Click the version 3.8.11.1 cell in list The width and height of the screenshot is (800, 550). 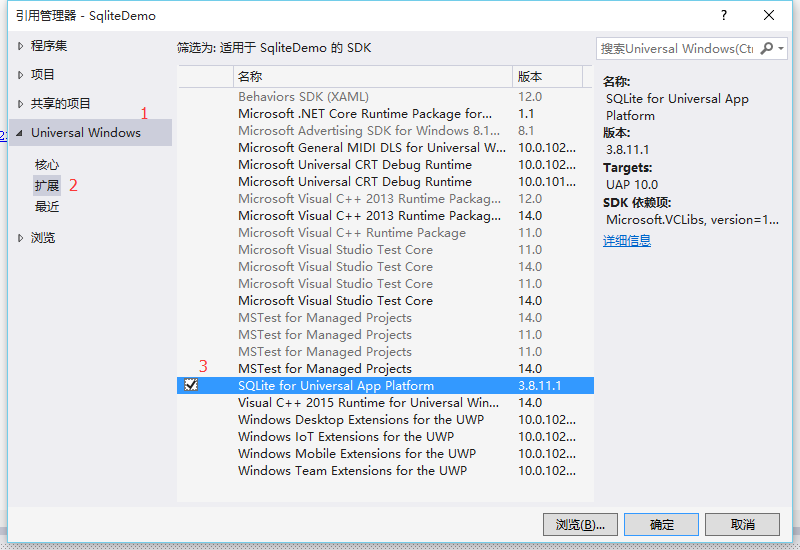pyautogui.click(x=539, y=386)
